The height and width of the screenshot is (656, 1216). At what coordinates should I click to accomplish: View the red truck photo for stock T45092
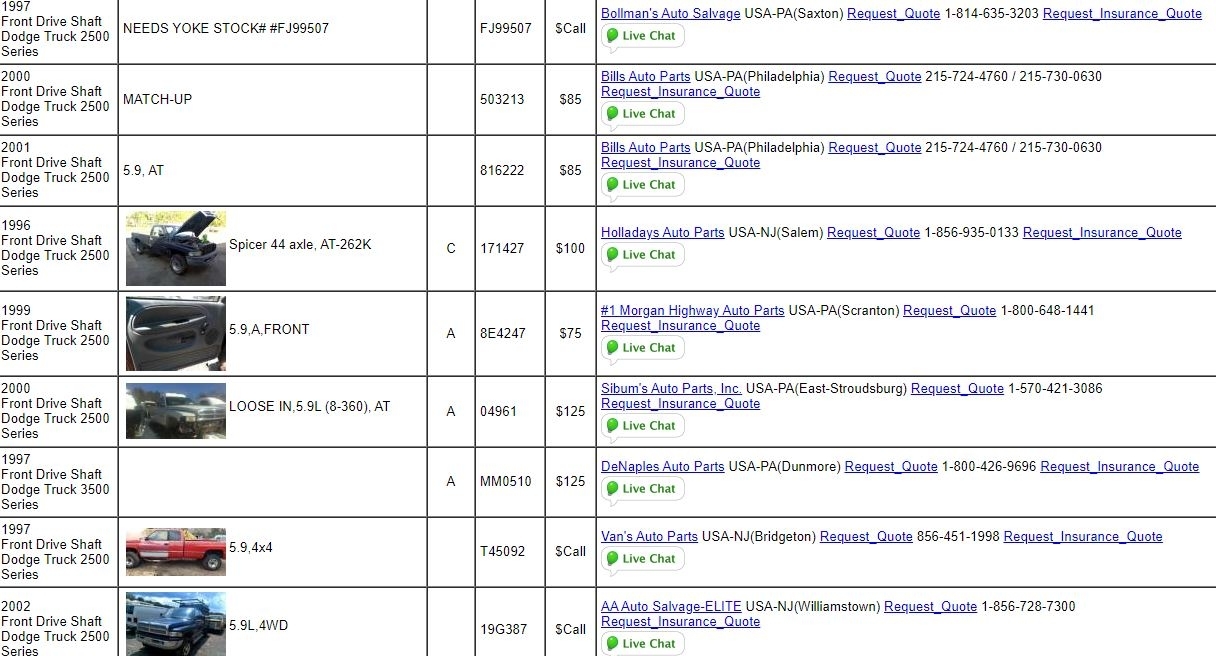[176, 551]
